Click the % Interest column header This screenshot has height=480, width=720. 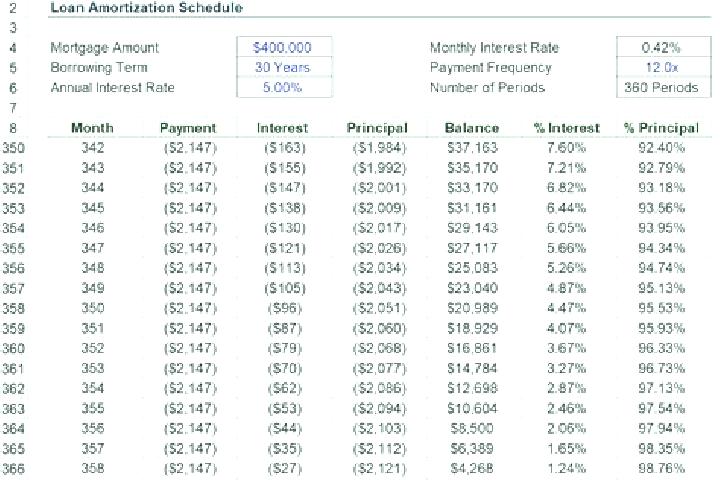pyautogui.click(x=567, y=128)
